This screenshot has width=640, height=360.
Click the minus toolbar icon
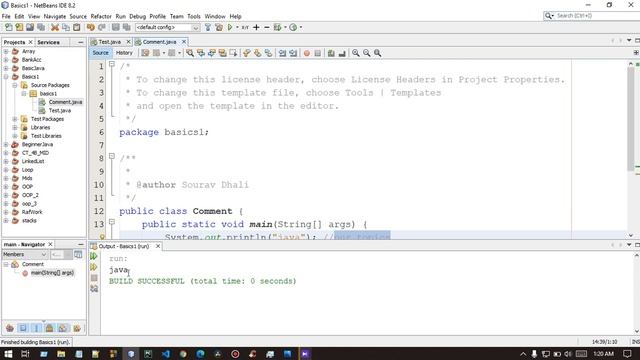[x=267, y=27]
